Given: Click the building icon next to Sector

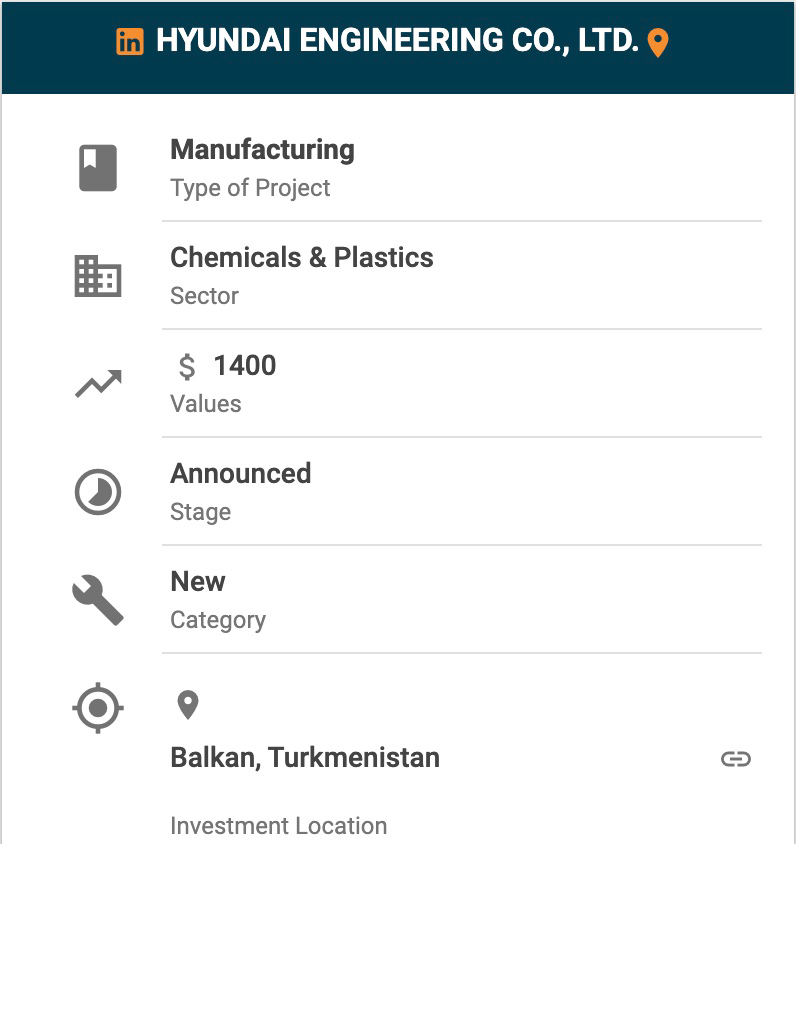Looking at the screenshot, I should (98, 276).
